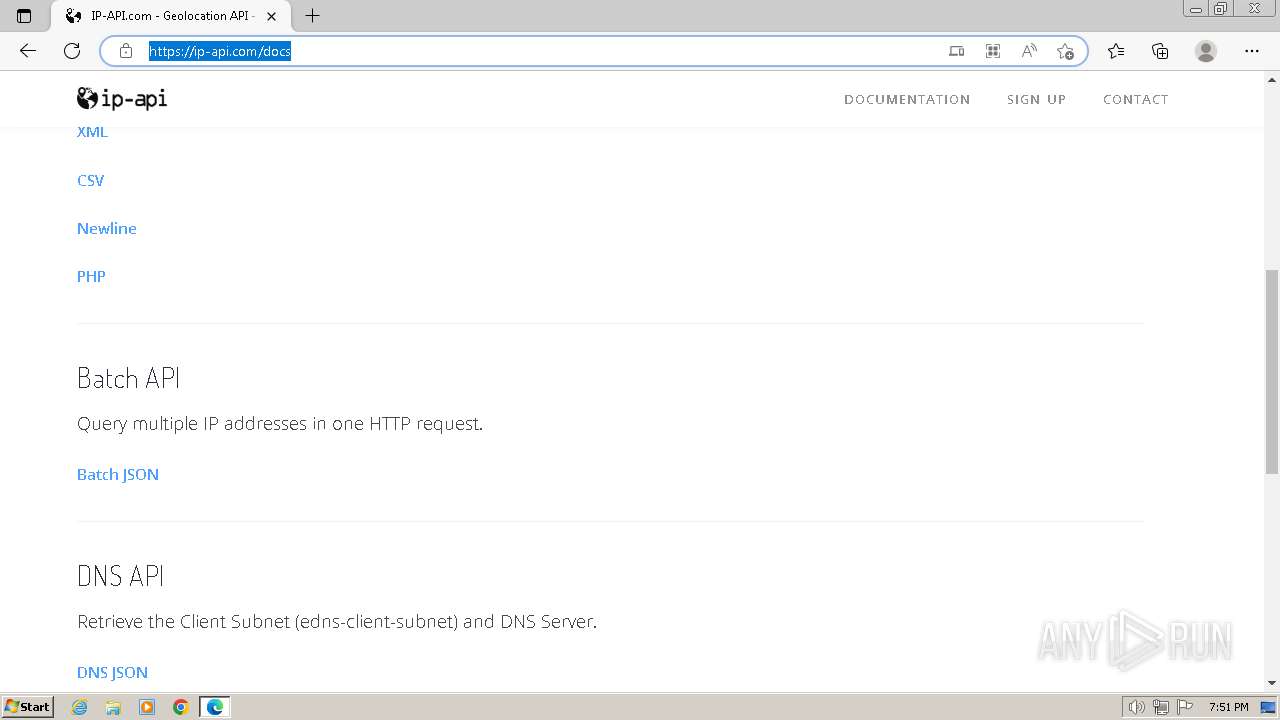This screenshot has height=720, width=1280.
Task: Open the browser profile avatar
Action: pos(1206,51)
